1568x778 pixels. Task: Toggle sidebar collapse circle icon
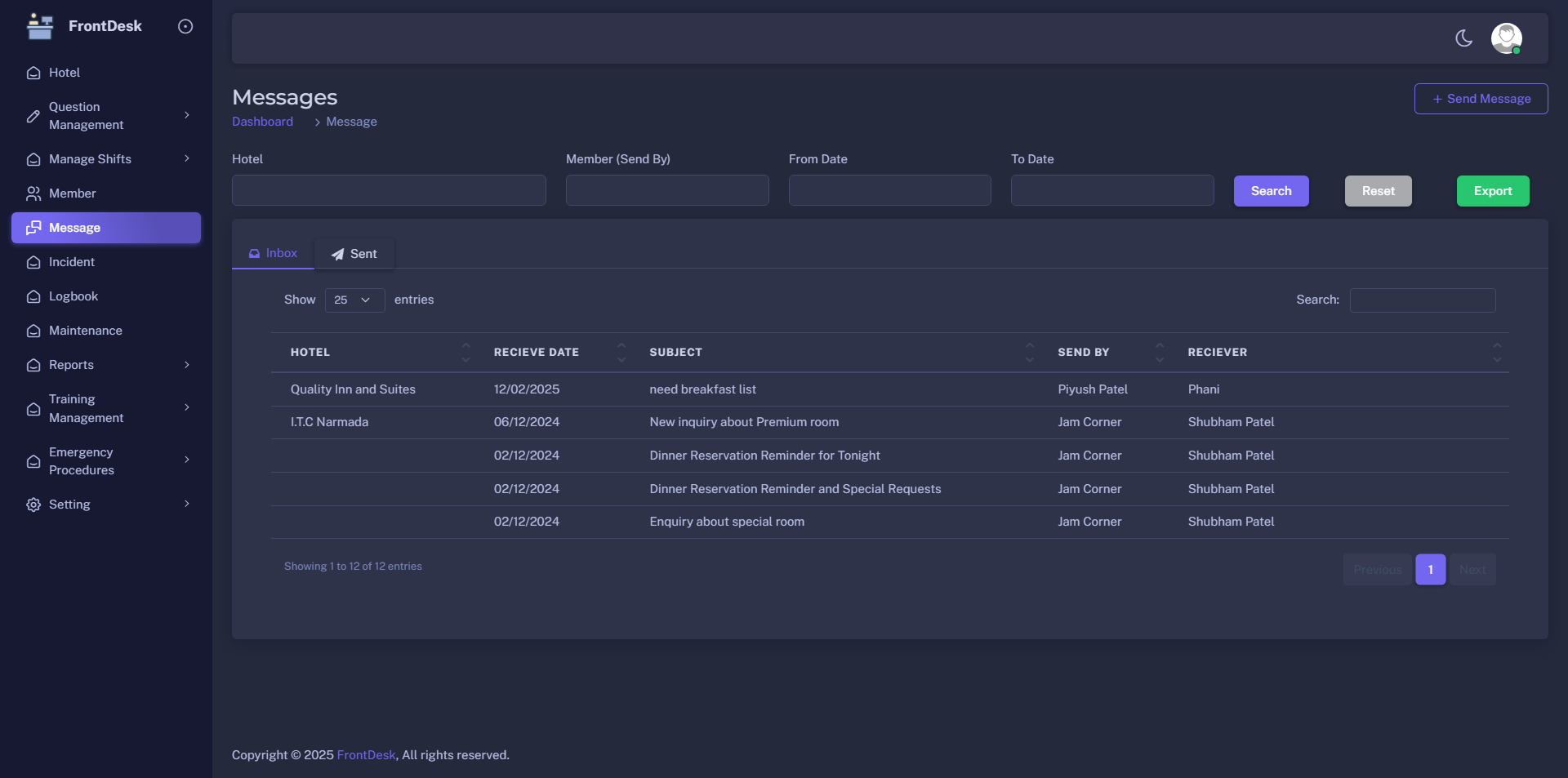(185, 26)
